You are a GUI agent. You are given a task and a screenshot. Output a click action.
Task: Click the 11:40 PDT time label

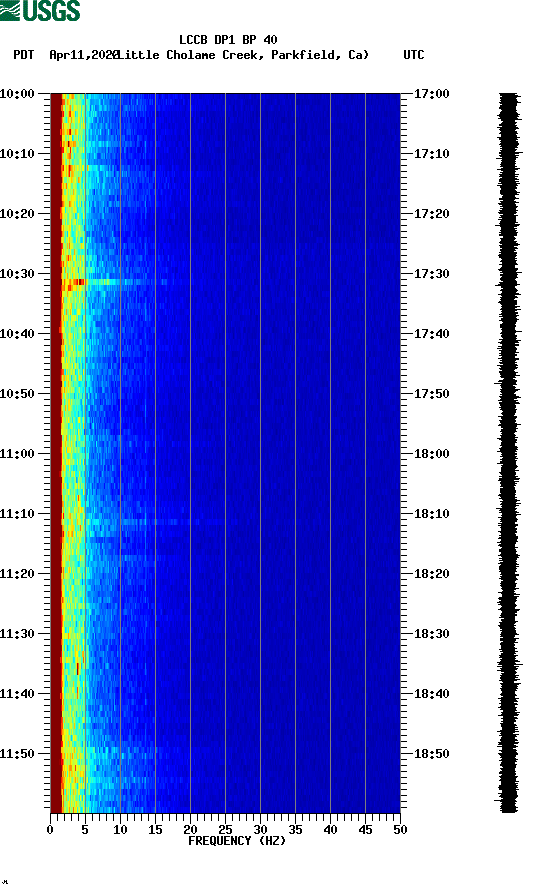(x=17, y=693)
